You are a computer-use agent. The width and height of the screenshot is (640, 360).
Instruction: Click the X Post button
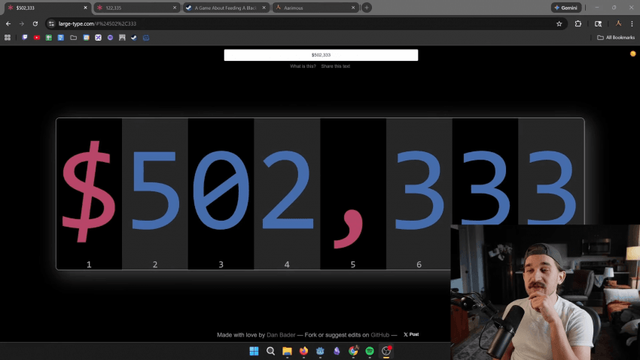click(411, 335)
